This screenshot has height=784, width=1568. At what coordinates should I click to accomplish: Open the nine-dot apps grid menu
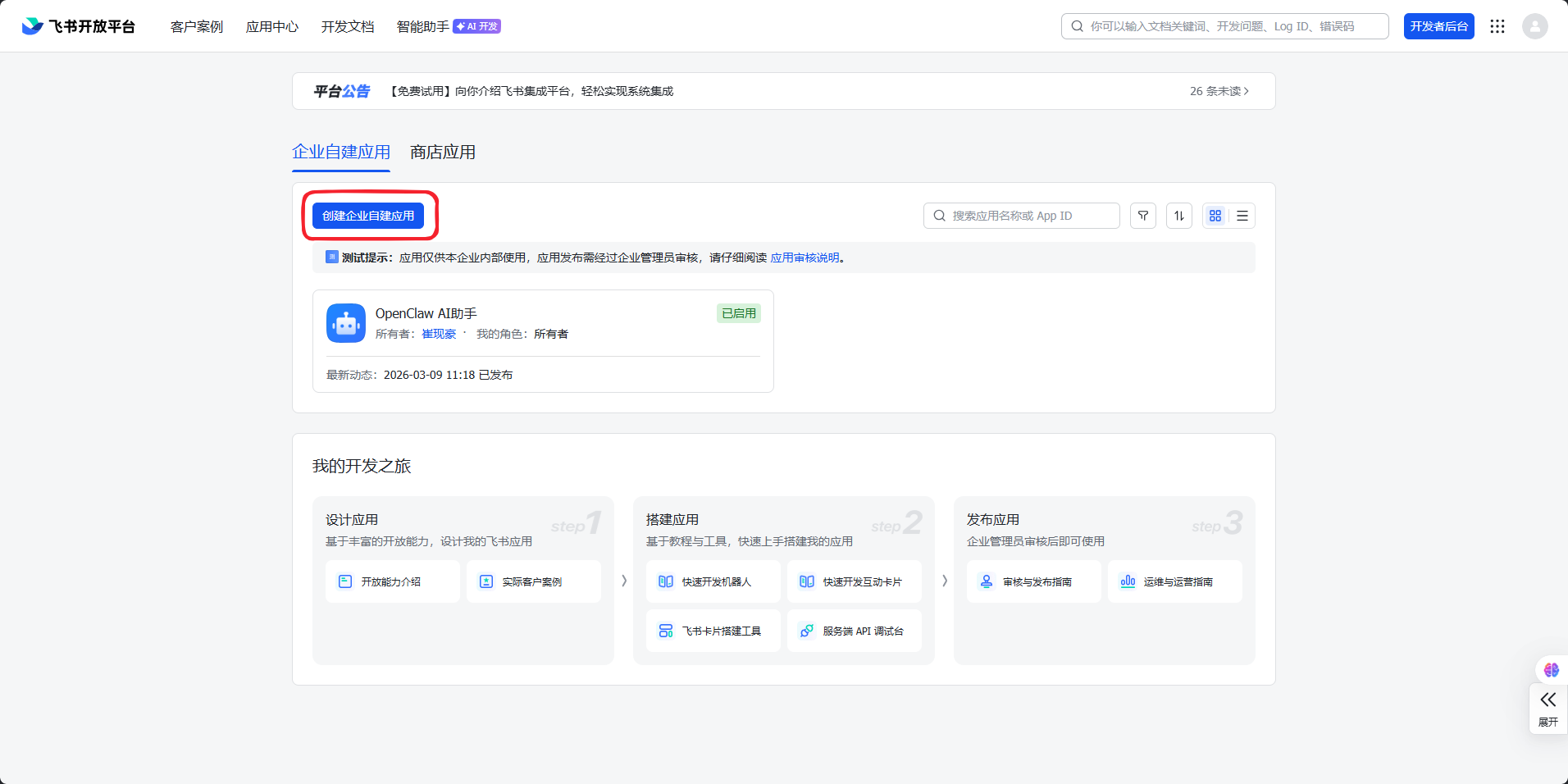(x=1497, y=26)
